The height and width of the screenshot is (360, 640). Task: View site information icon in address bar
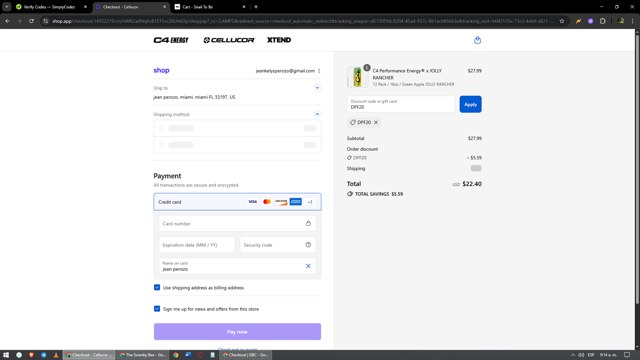[x=46, y=21]
